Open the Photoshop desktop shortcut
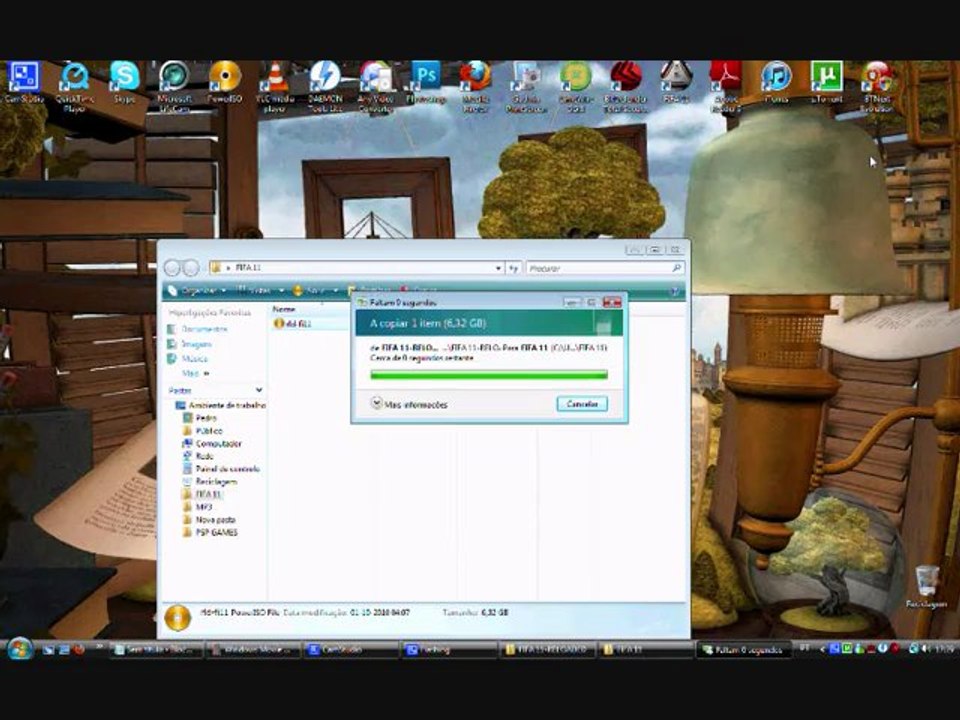960x720 pixels. coord(426,83)
